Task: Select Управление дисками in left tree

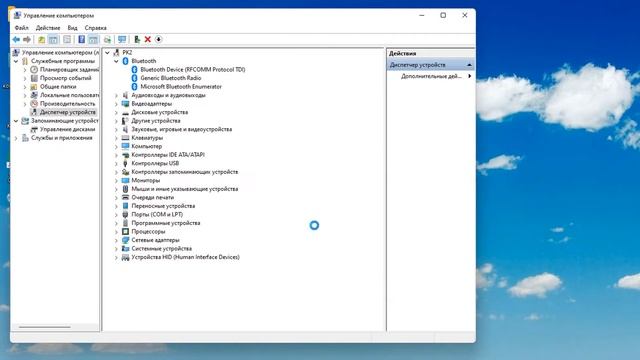Action: pos(67,129)
